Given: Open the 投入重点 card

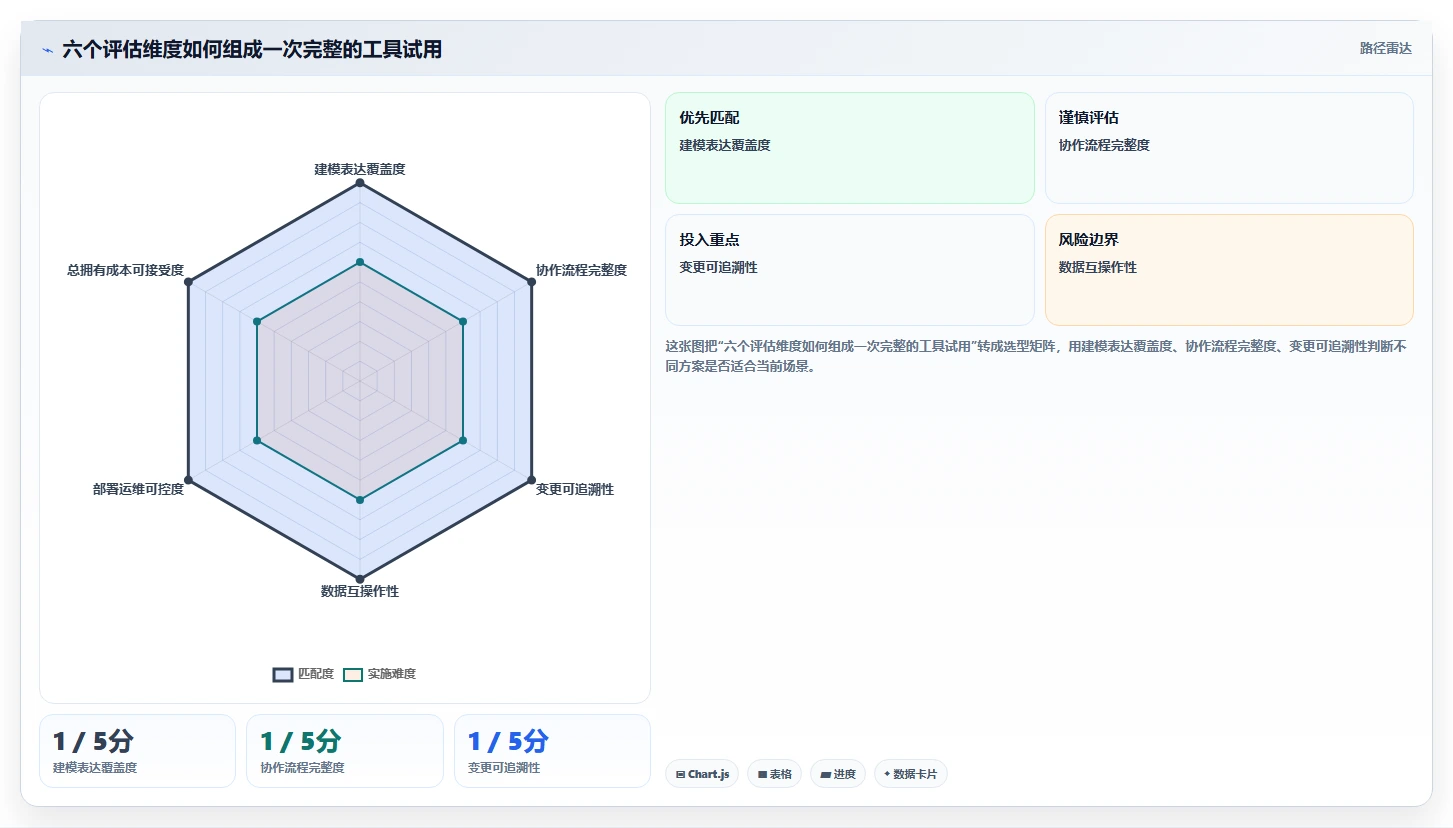Looking at the screenshot, I should [x=850, y=270].
